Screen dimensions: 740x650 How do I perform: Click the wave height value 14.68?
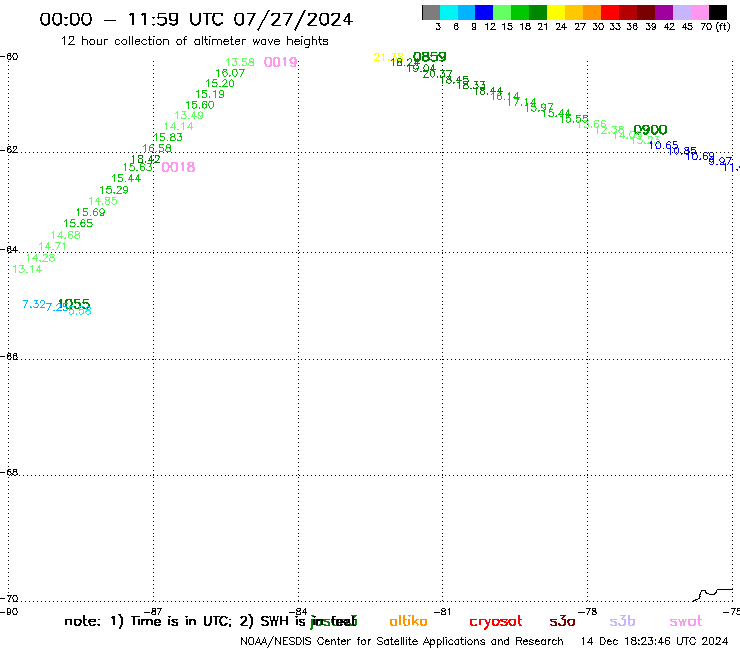pos(66,235)
